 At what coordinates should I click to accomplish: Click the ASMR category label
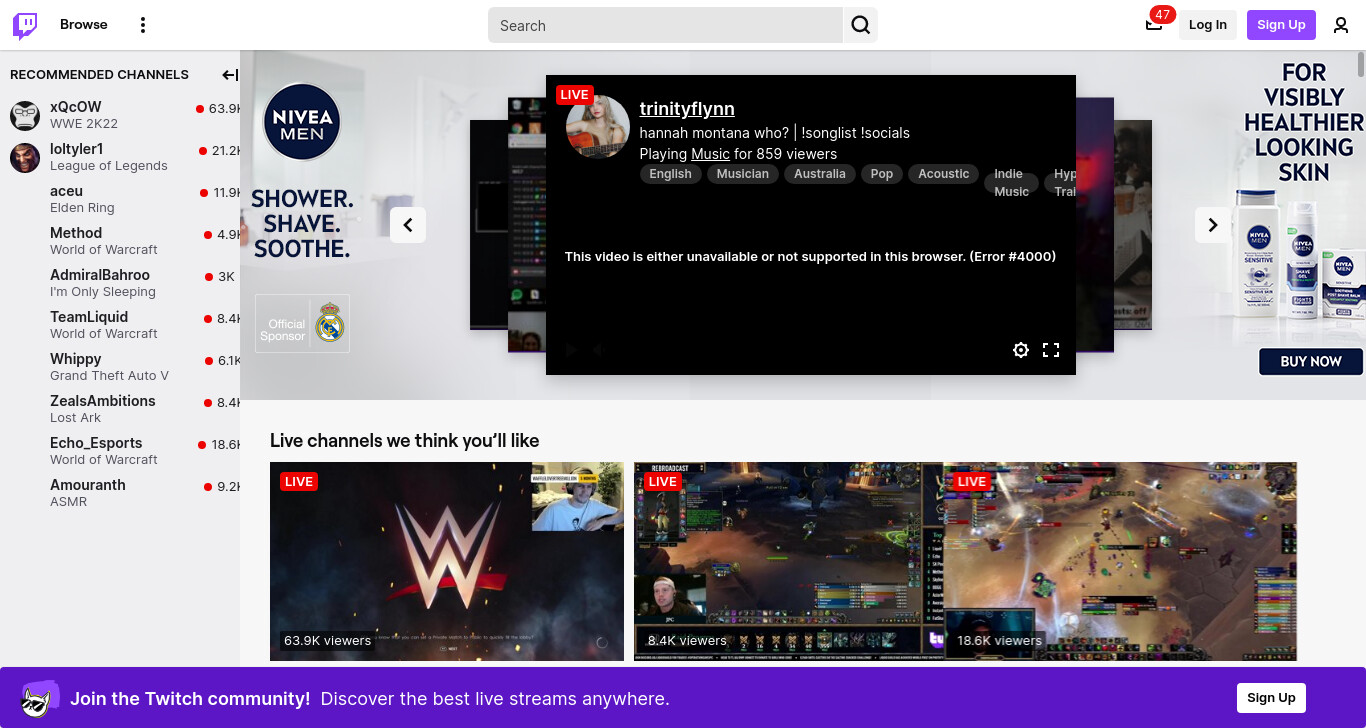pos(68,502)
